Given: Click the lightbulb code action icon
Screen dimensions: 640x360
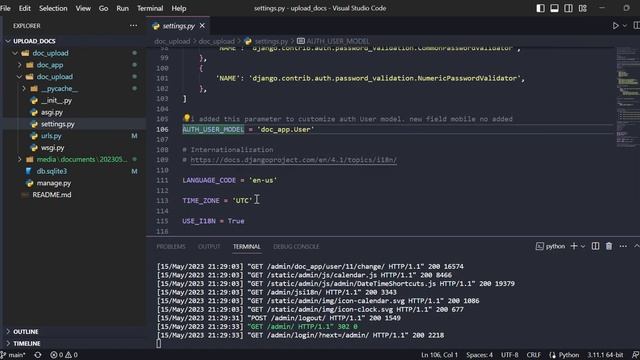Looking at the screenshot, I should tap(187, 118).
